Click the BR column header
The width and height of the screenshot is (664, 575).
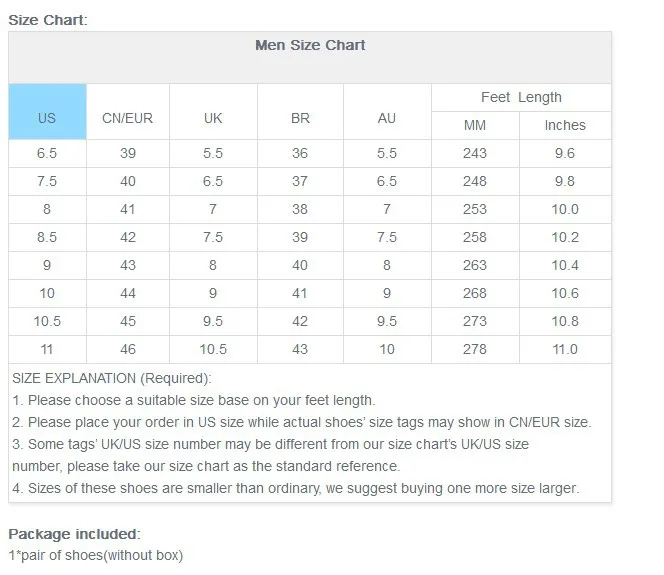pyautogui.click(x=300, y=118)
